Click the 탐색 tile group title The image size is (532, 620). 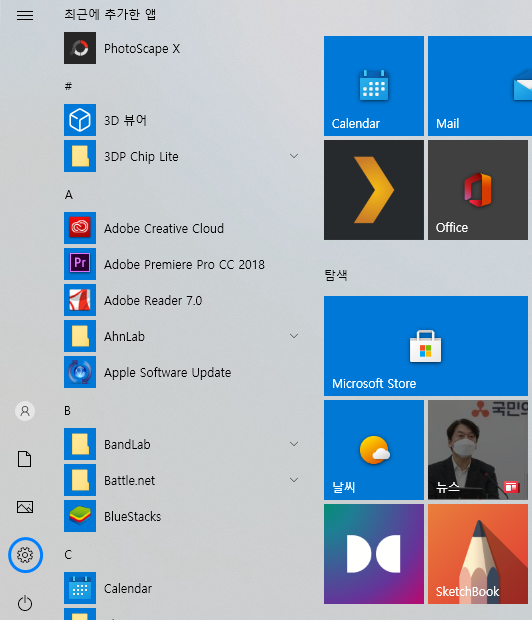336,275
